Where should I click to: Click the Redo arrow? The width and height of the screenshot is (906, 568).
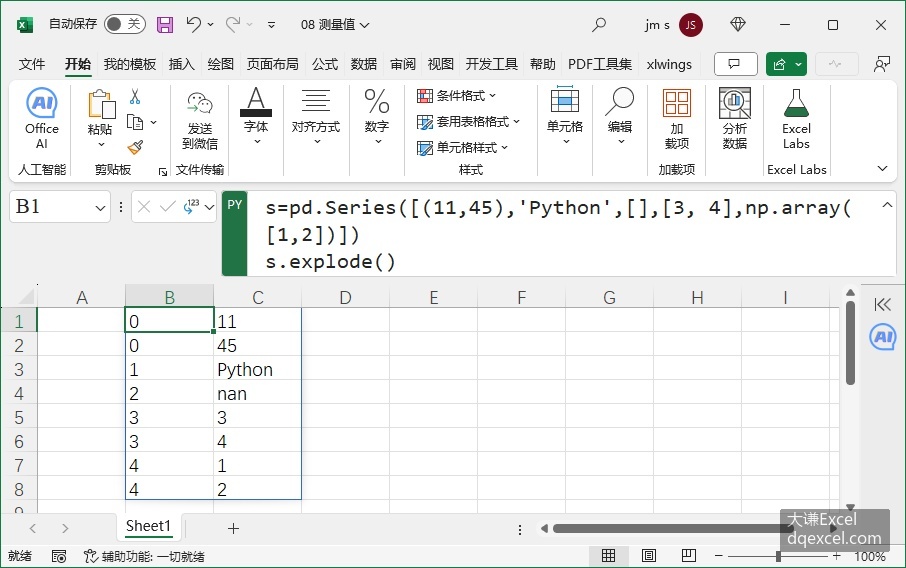(x=233, y=24)
